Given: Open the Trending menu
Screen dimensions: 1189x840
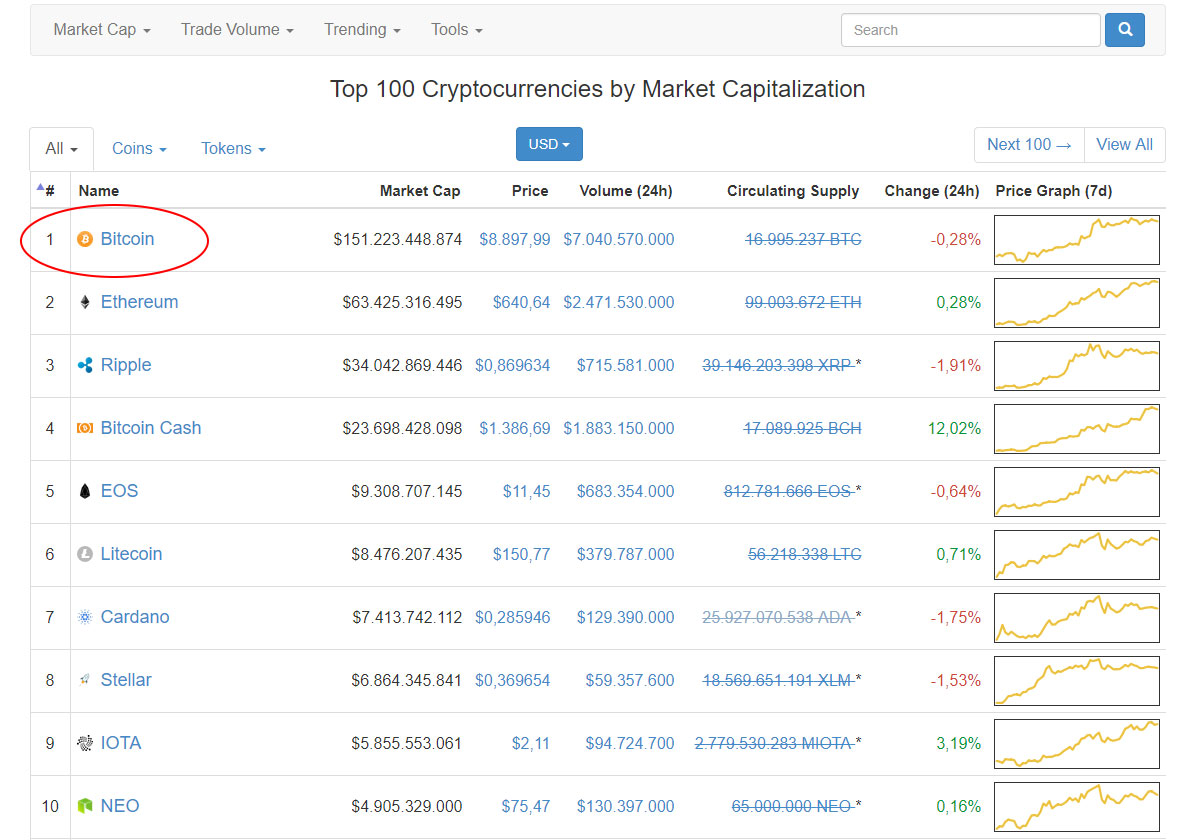Looking at the screenshot, I should [x=362, y=30].
